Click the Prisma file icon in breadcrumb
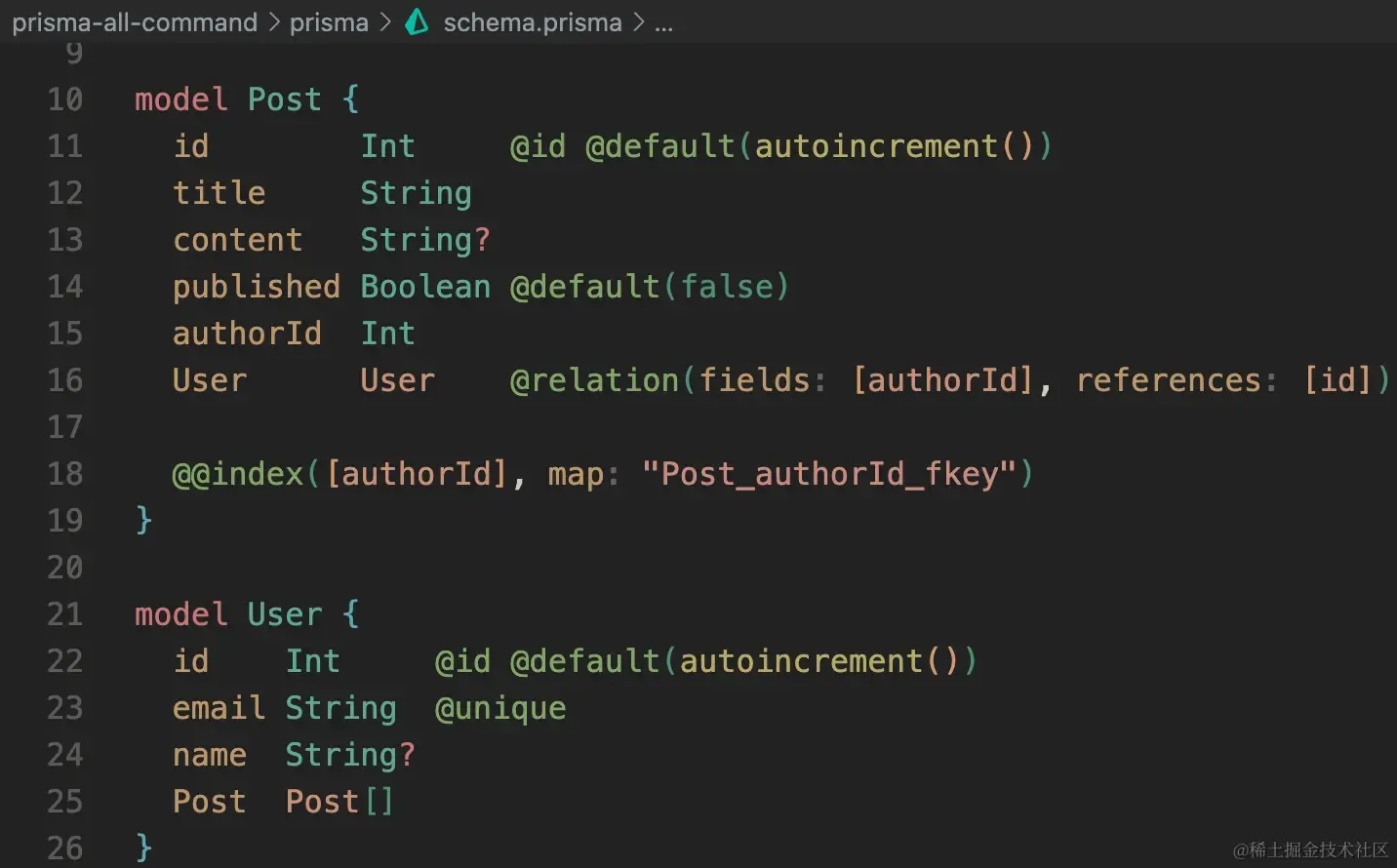The width and height of the screenshot is (1397, 868). (x=417, y=21)
